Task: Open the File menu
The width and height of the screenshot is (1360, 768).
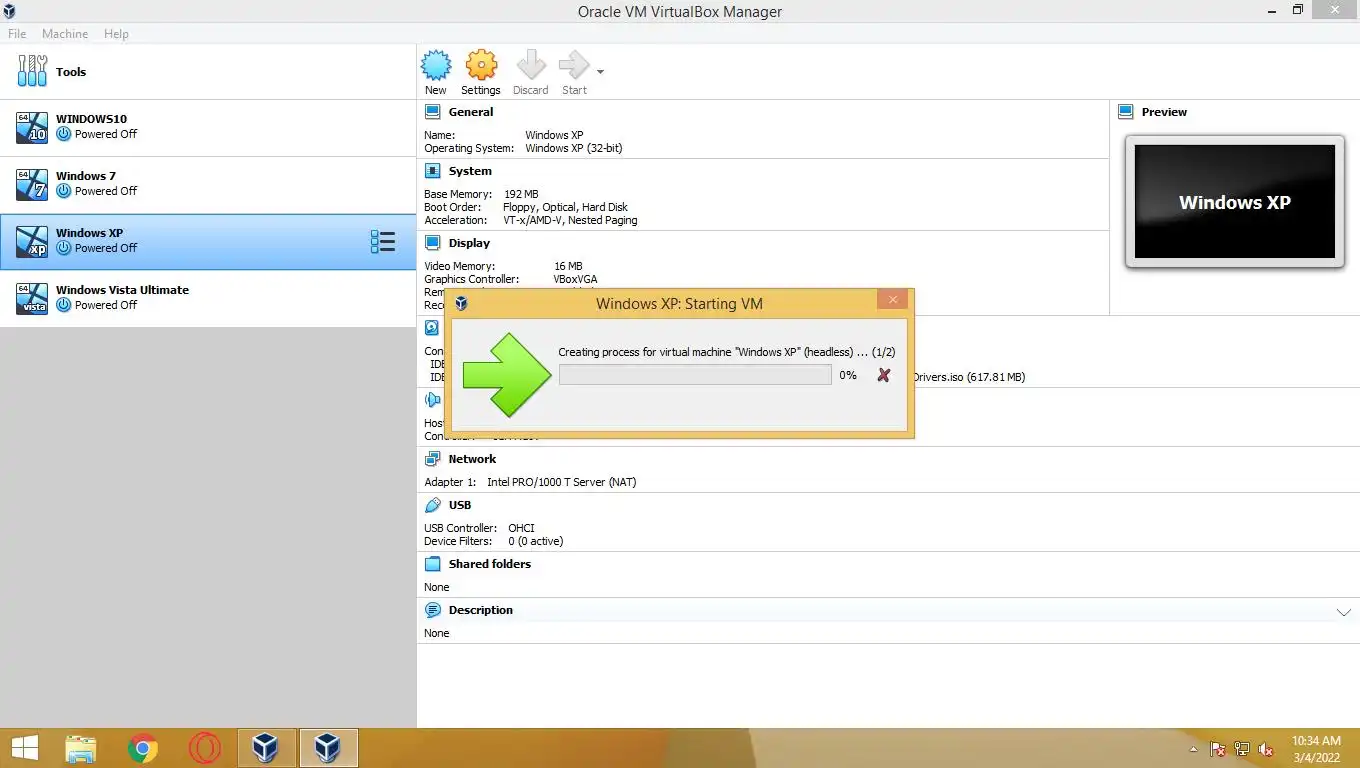Action: click(17, 34)
